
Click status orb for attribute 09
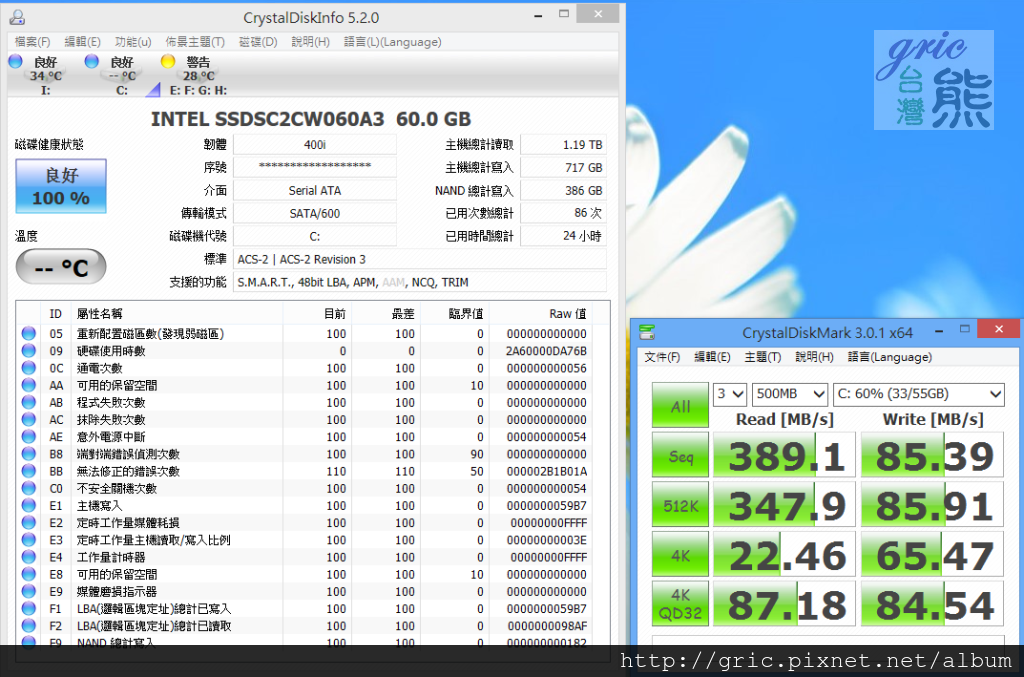[29, 351]
